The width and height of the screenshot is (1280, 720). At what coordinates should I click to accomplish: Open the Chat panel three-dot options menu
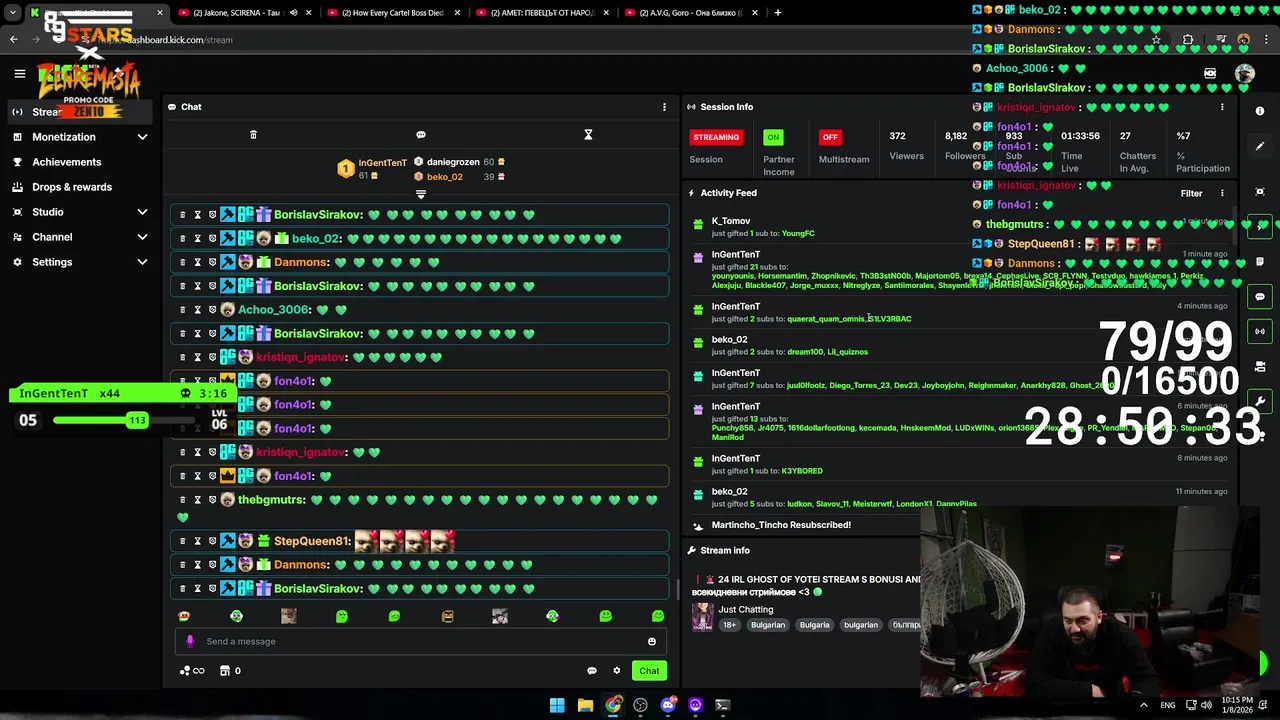tap(664, 107)
